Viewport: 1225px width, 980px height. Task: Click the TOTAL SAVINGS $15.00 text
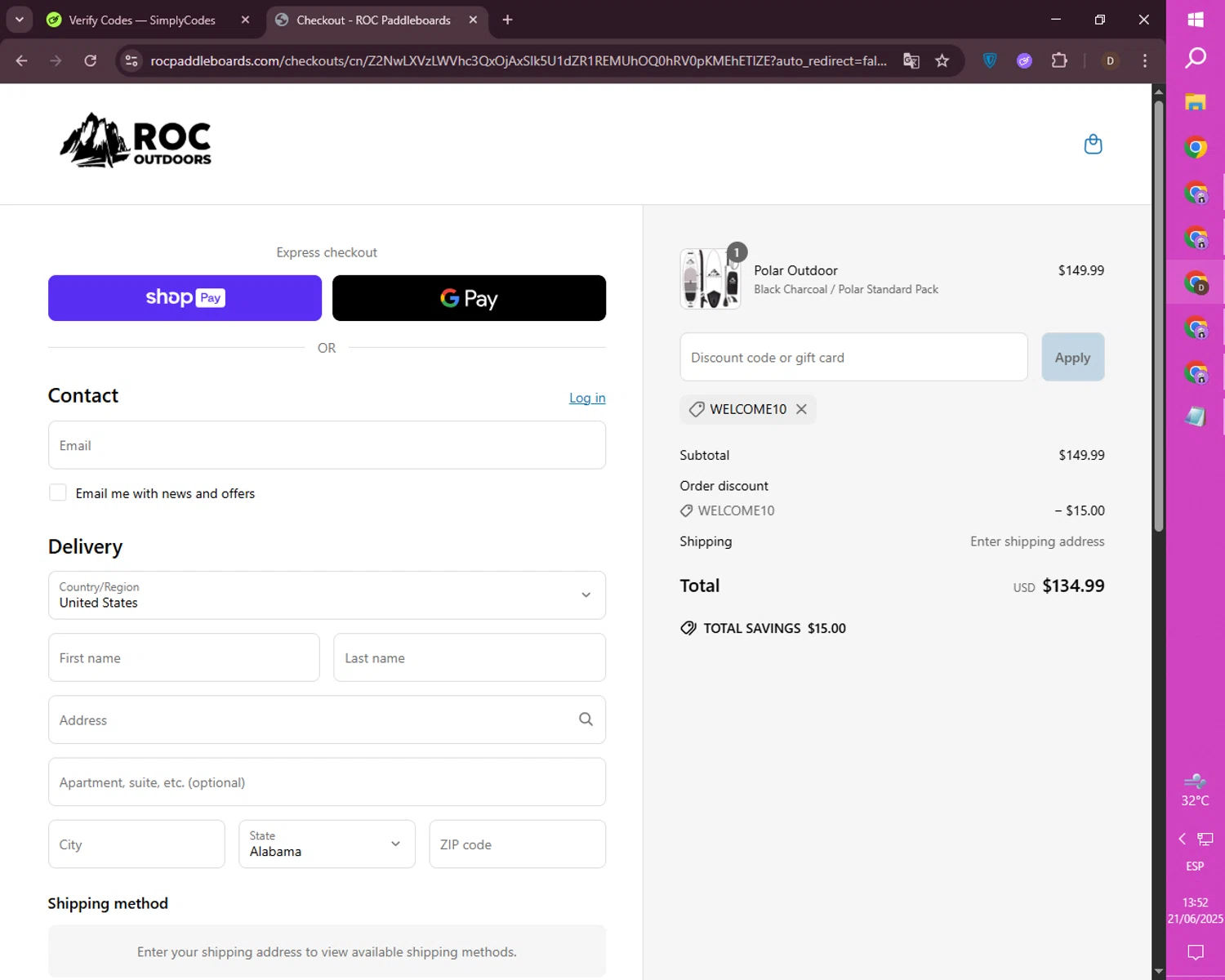[x=774, y=628]
